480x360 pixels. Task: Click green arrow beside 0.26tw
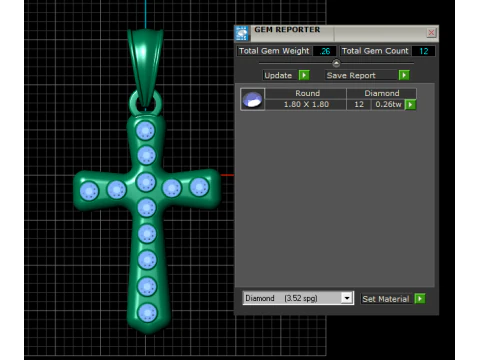(410, 105)
